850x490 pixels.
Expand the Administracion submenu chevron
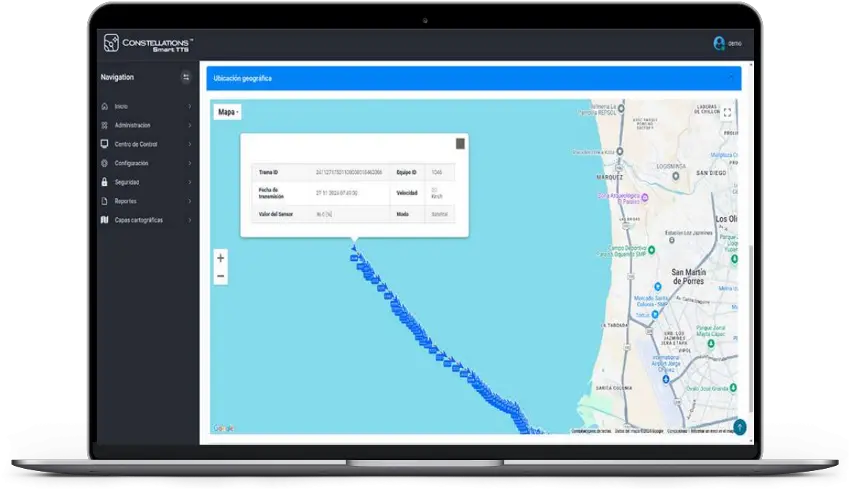pos(189,125)
